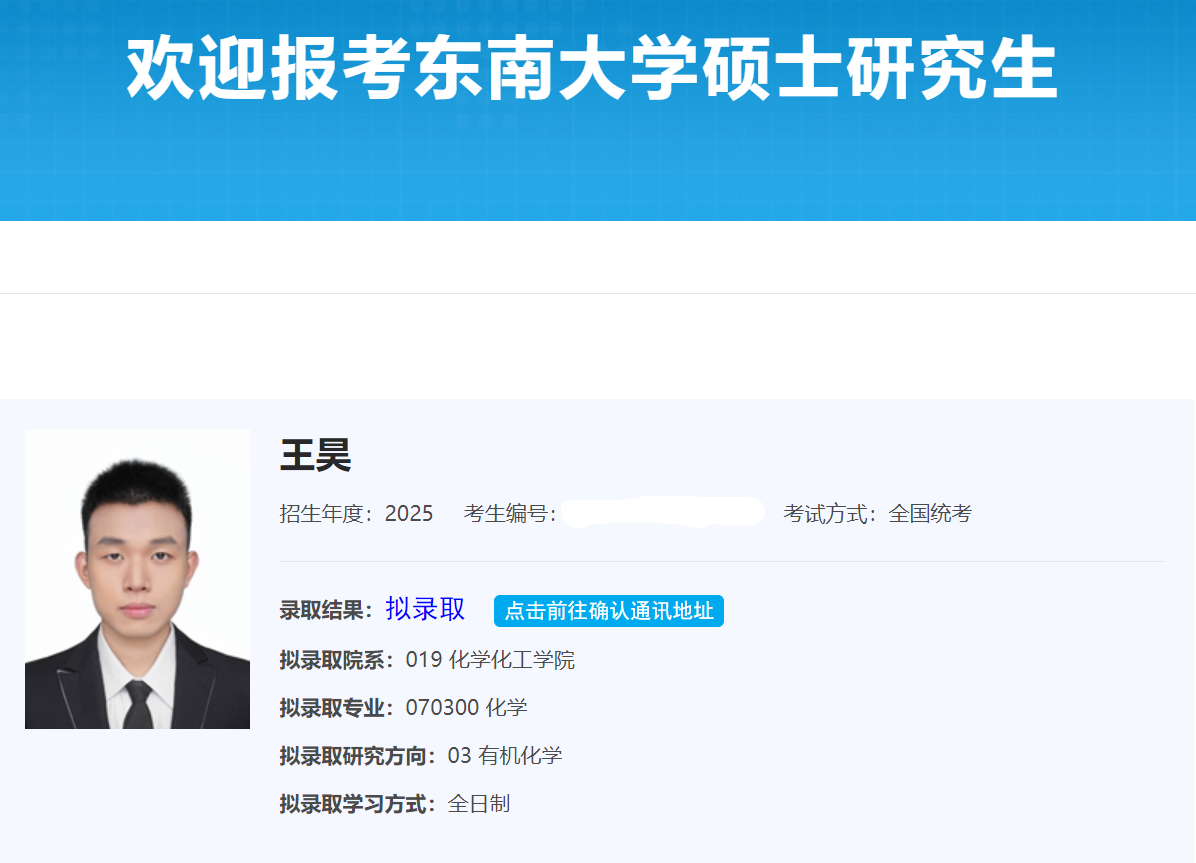1196x863 pixels.
Task: Select the 070300 化学 major text
Action: pyautogui.click(x=466, y=708)
